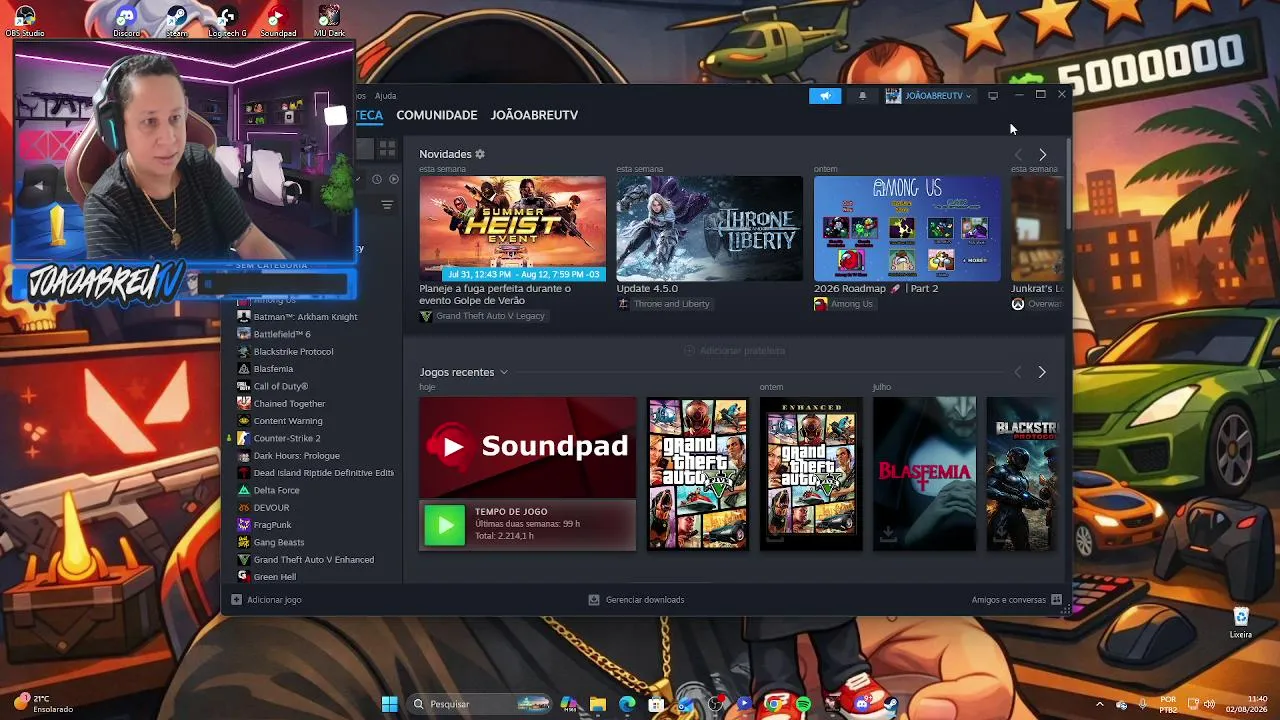The height and width of the screenshot is (720, 1280).
Task: Open Gerenciar downloads link
Action: pos(645,600)
